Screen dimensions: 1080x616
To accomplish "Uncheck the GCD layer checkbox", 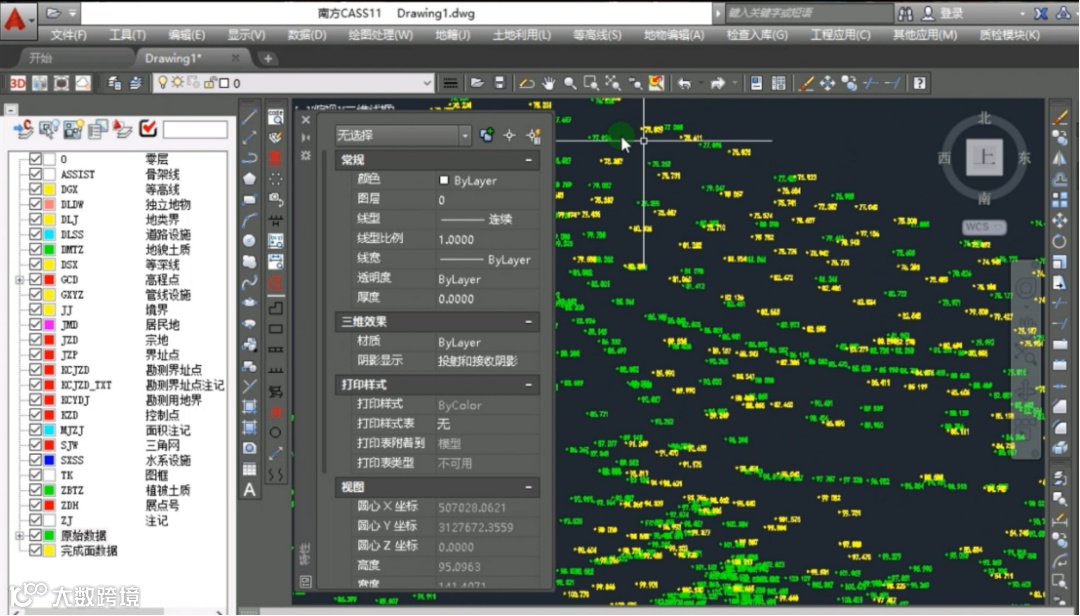I will [x=35, y=279].
